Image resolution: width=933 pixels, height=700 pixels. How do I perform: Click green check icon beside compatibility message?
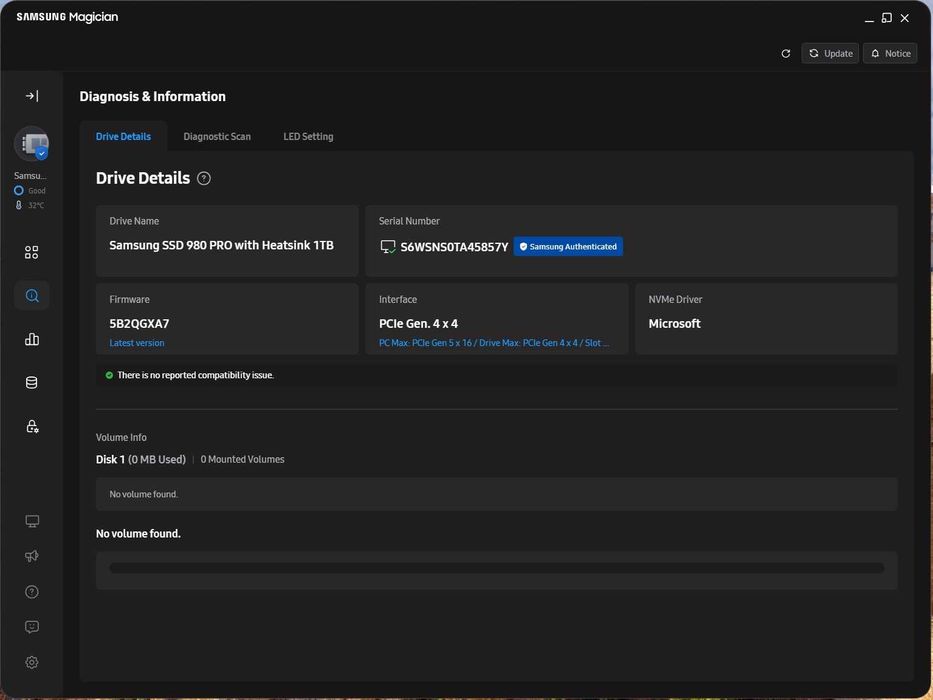pyautogui.click(x=109, y=375)
